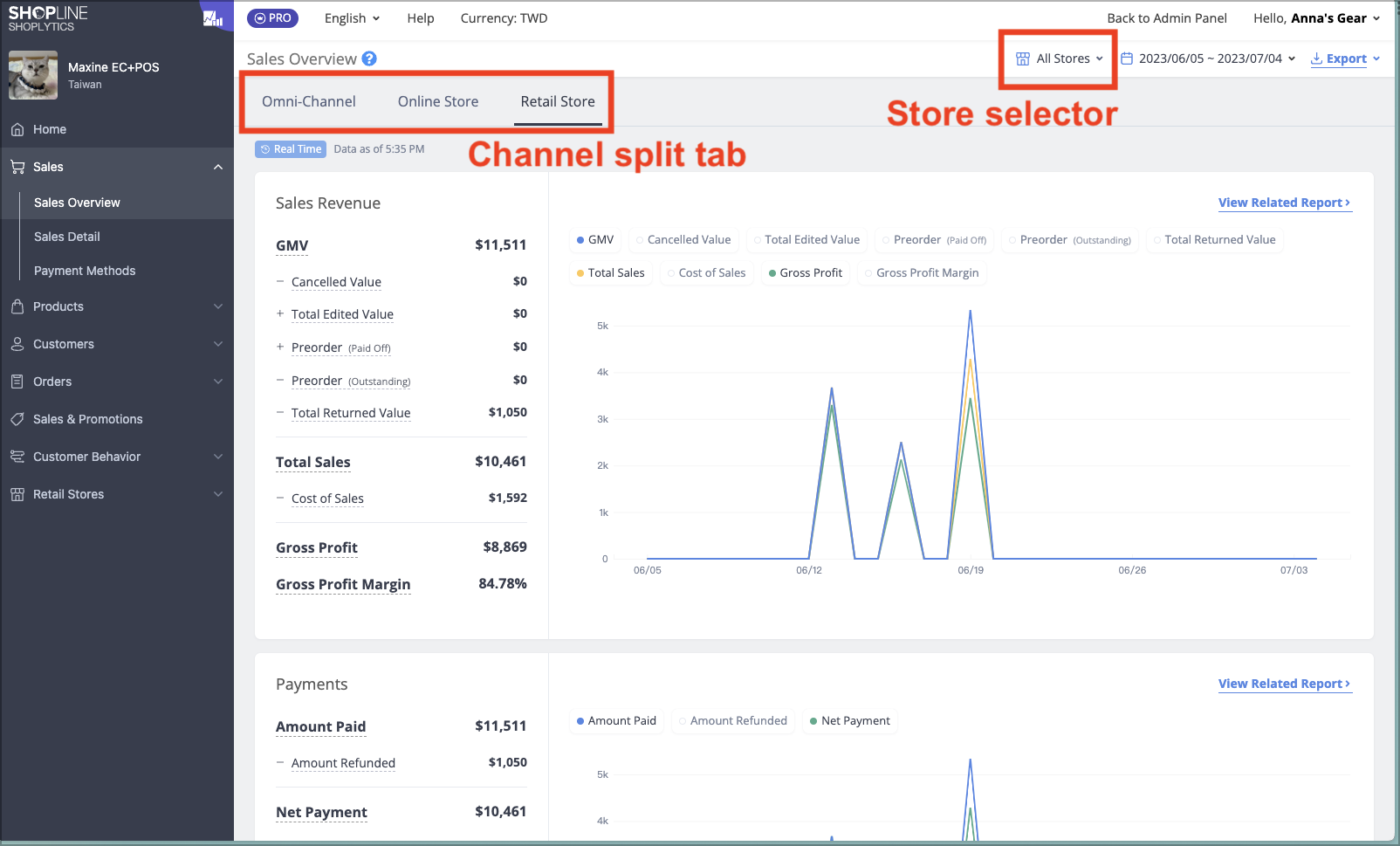This screenshot has width=1400, height=846.
Task: Click Back to Admin Panel link
Action: pos(1167,18)
